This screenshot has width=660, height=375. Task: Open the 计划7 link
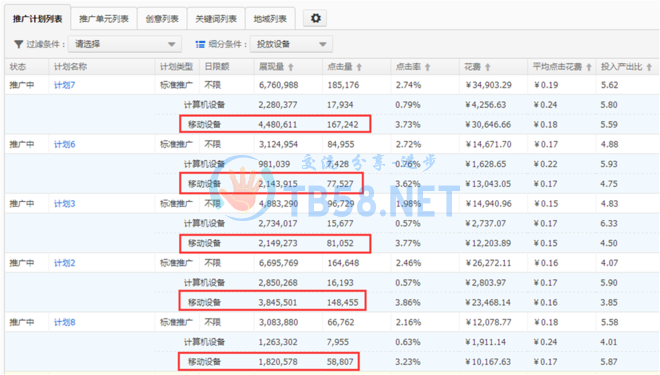(64, 85)
